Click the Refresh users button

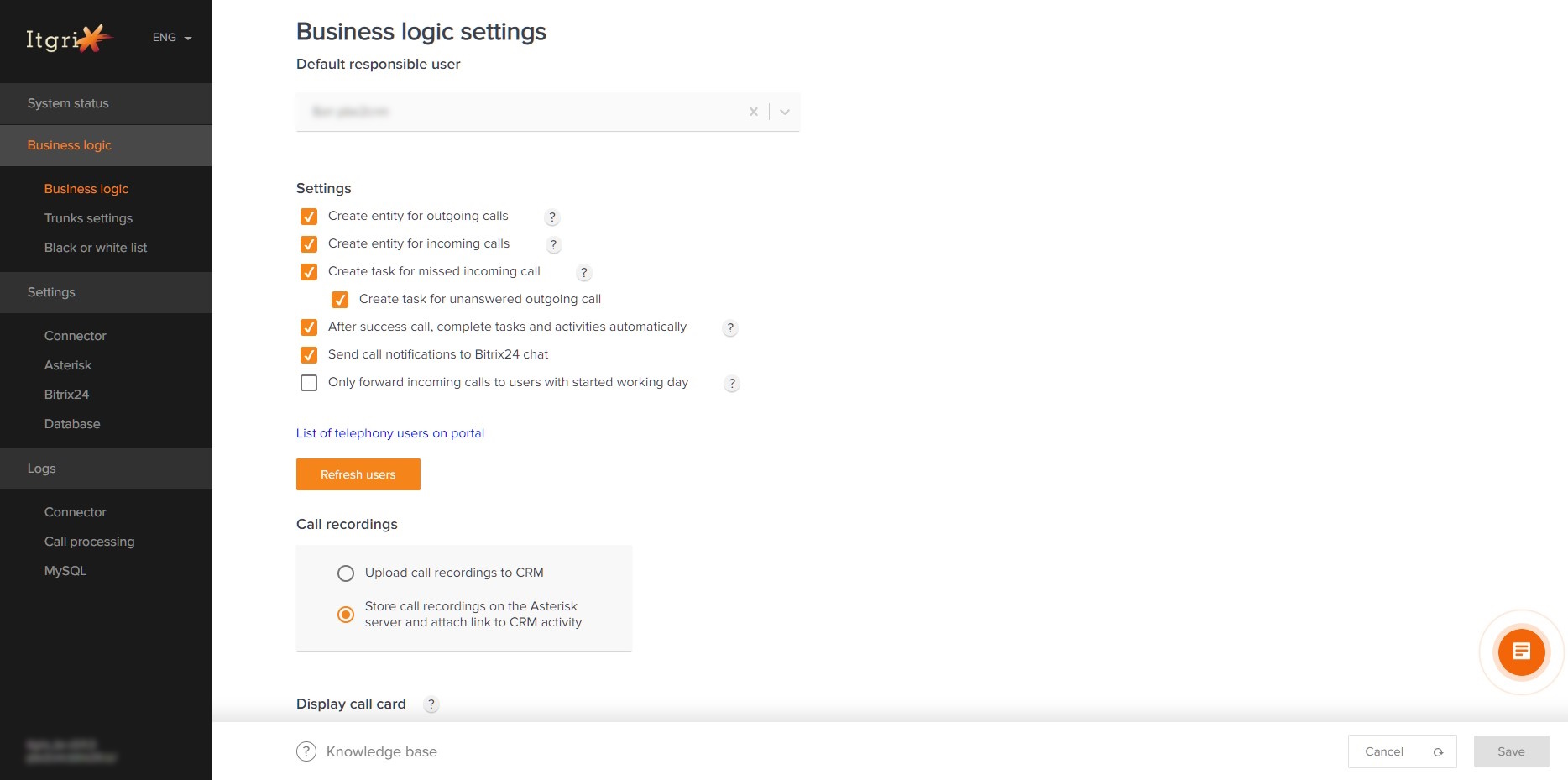pyautogui.click(x=358, y=474)
